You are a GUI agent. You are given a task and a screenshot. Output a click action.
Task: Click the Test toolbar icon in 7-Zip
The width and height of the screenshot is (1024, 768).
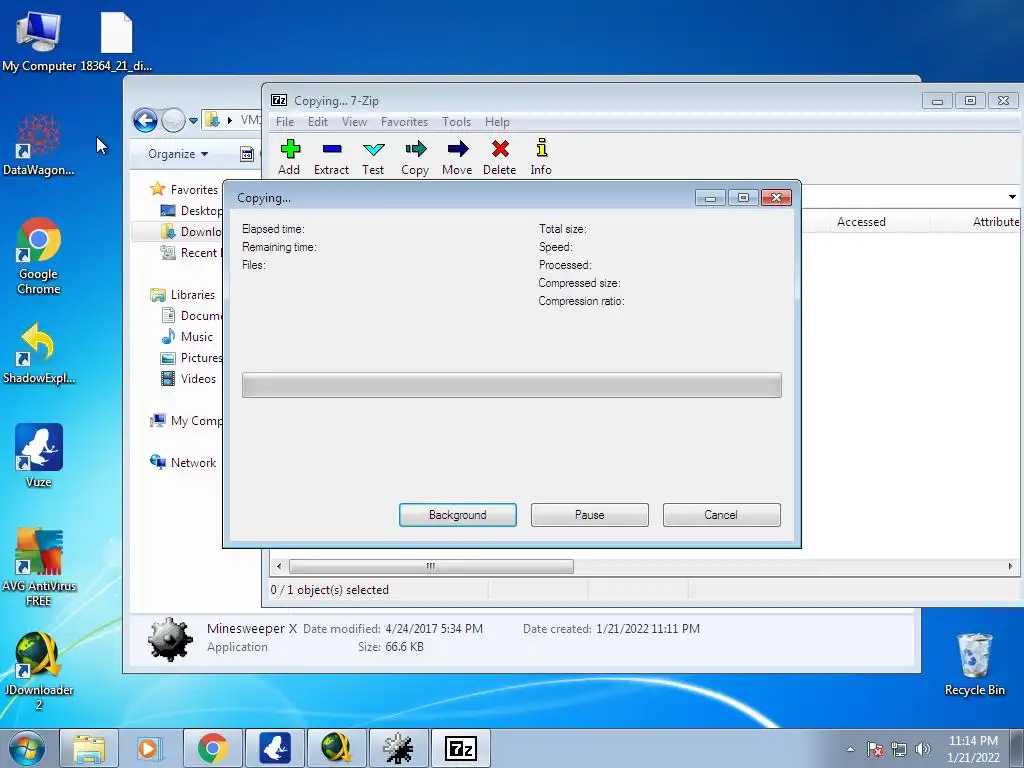(373, 157)
